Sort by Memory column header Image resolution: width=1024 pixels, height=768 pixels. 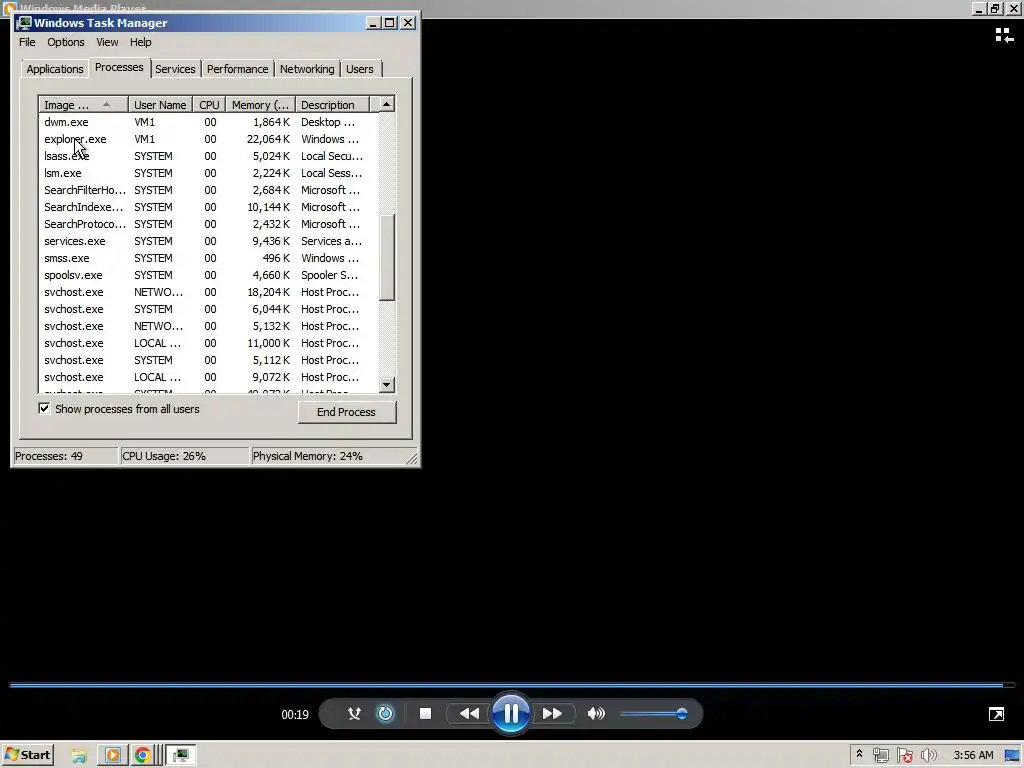click(260, 104)
